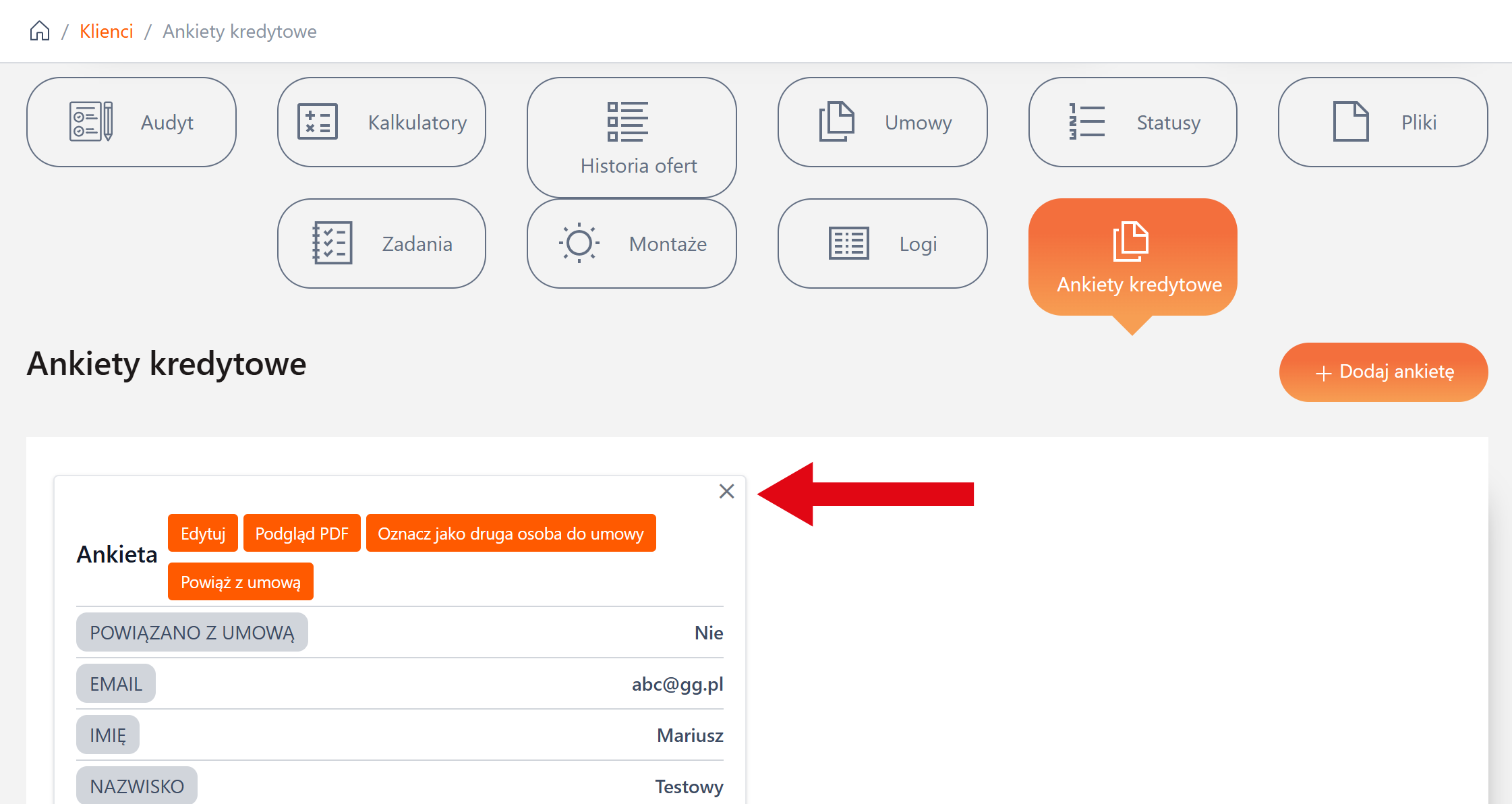Image resolution: width=1512 pixels, height=804 pixels.
Task: Open the Audyt section icon
Action: point(90,121)
